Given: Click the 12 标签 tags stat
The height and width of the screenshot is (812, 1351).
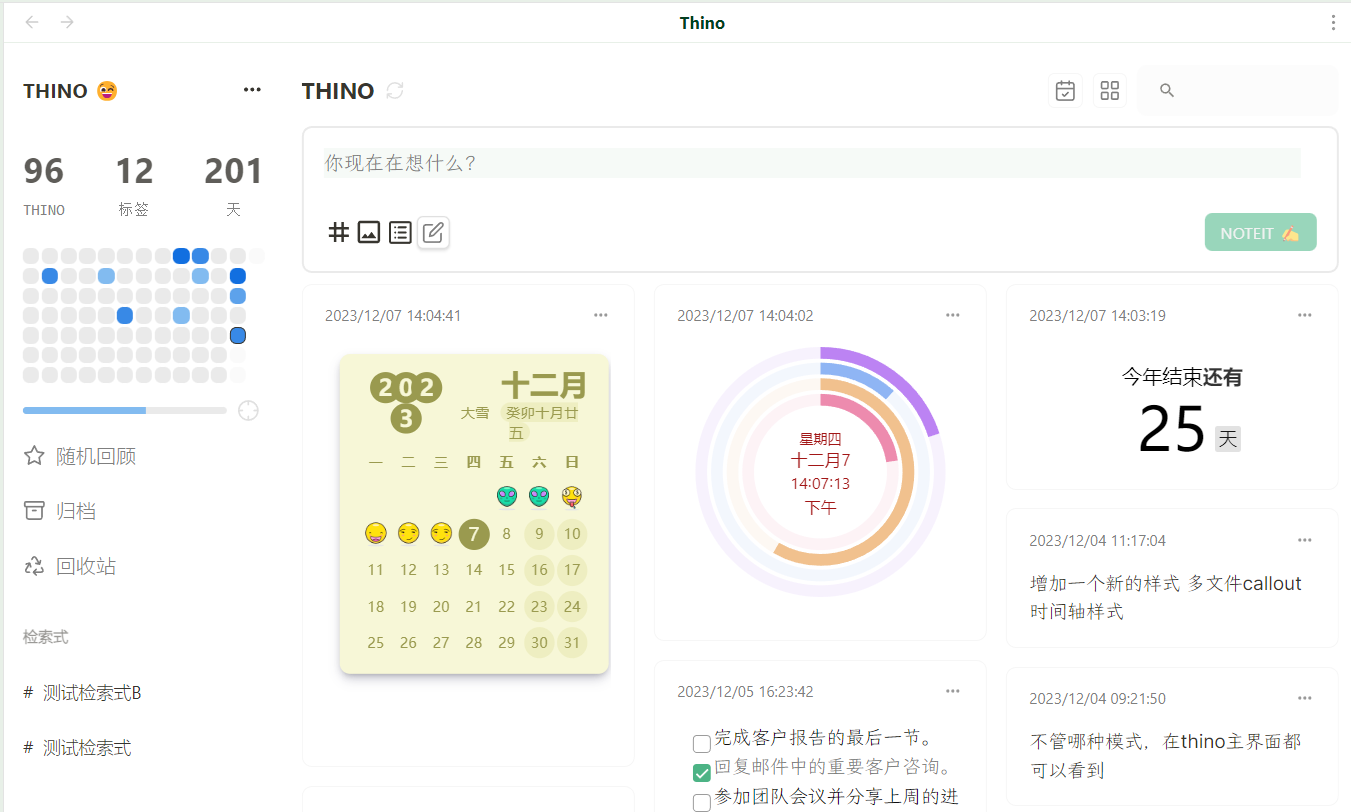Looking at the screenshot, I should coord(134,186).
